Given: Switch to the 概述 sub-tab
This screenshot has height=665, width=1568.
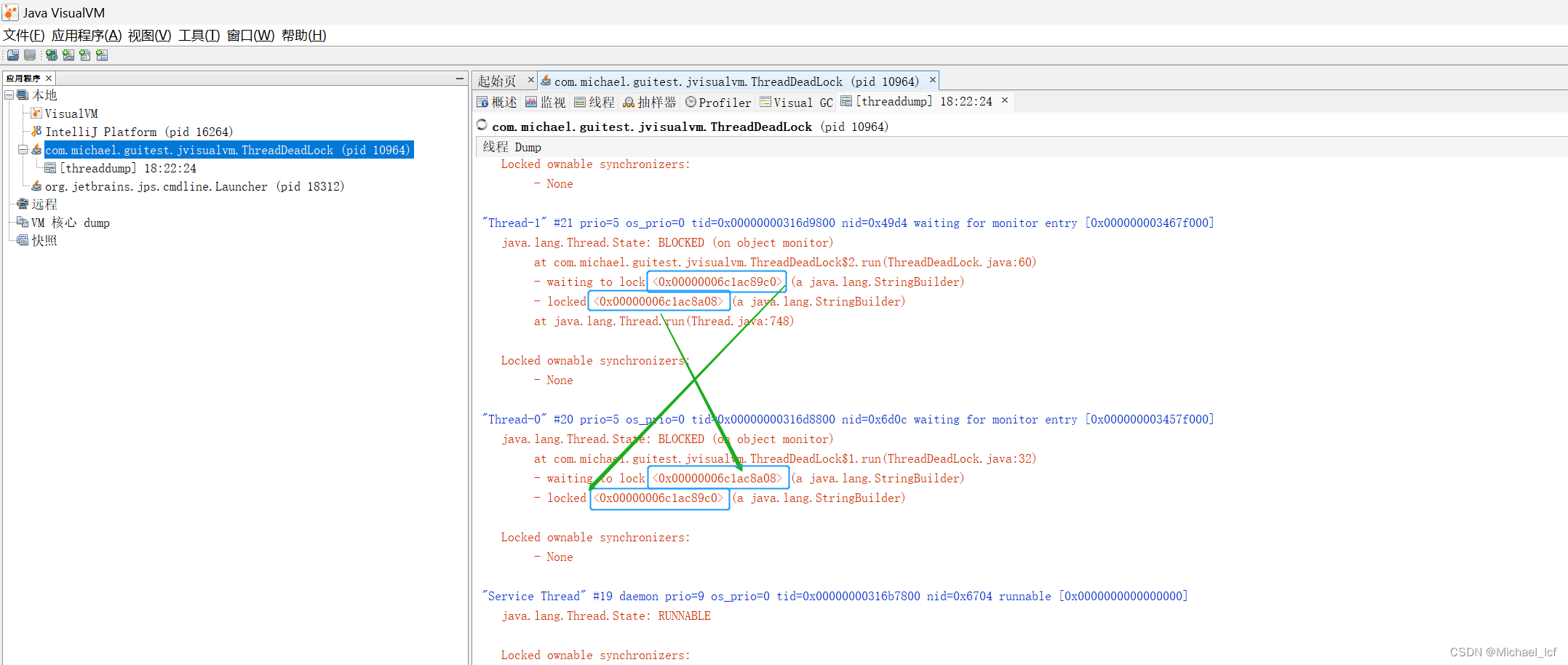Looking at the screenshot, I should click(x=497, y=103).
